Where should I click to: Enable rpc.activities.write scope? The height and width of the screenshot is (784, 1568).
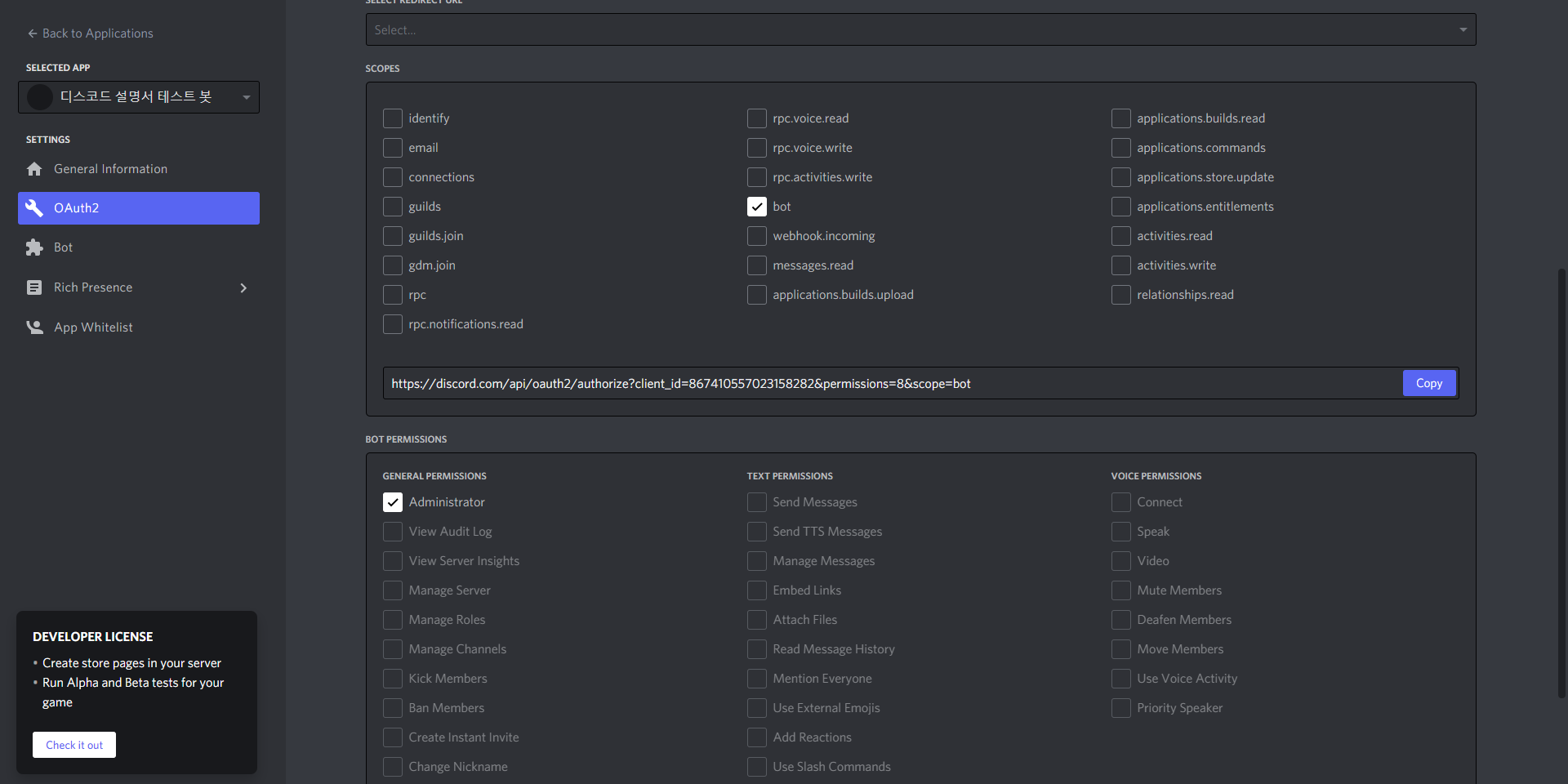pos(757,177)
